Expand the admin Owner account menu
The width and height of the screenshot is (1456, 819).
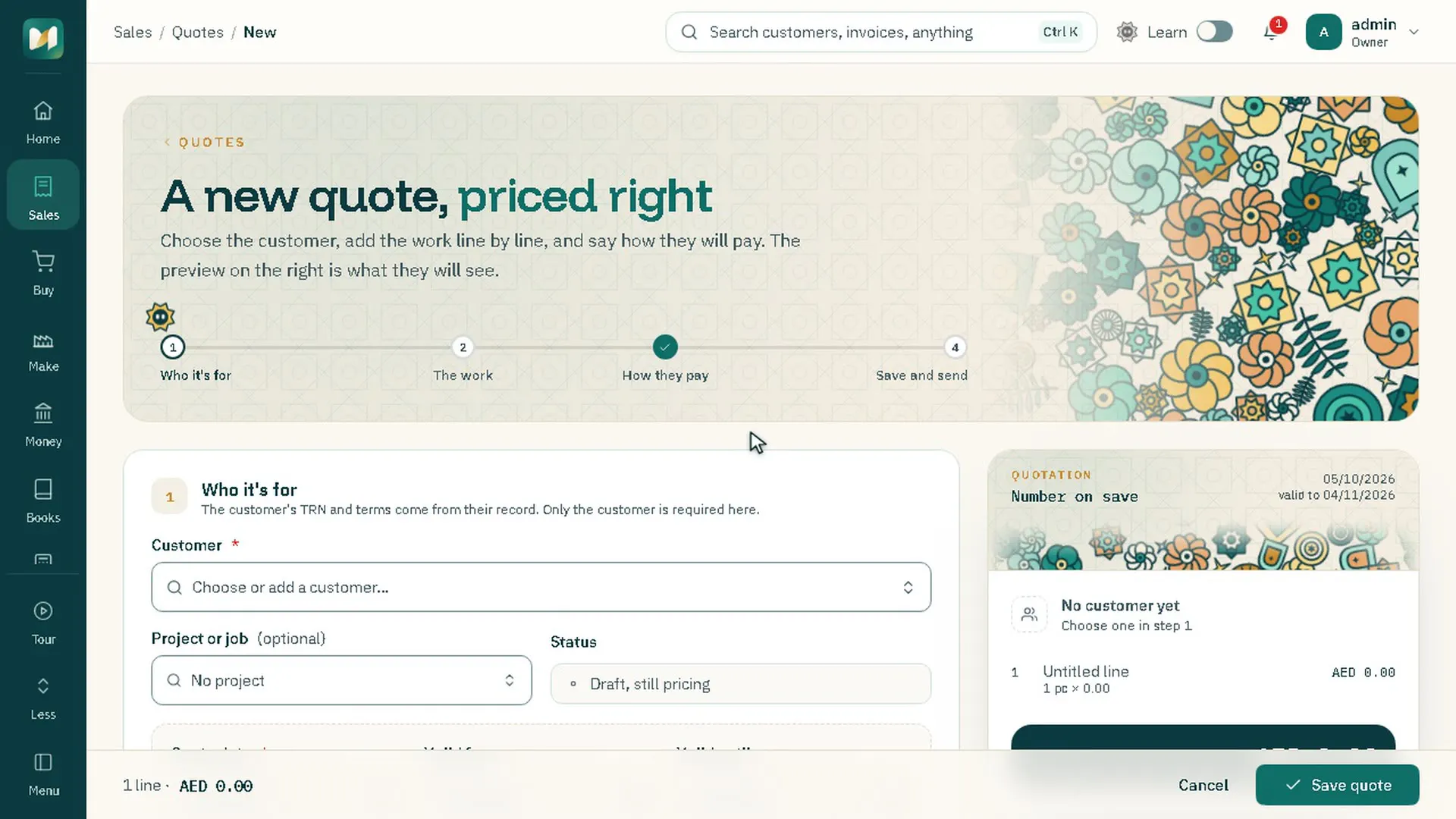(1362, 32)
